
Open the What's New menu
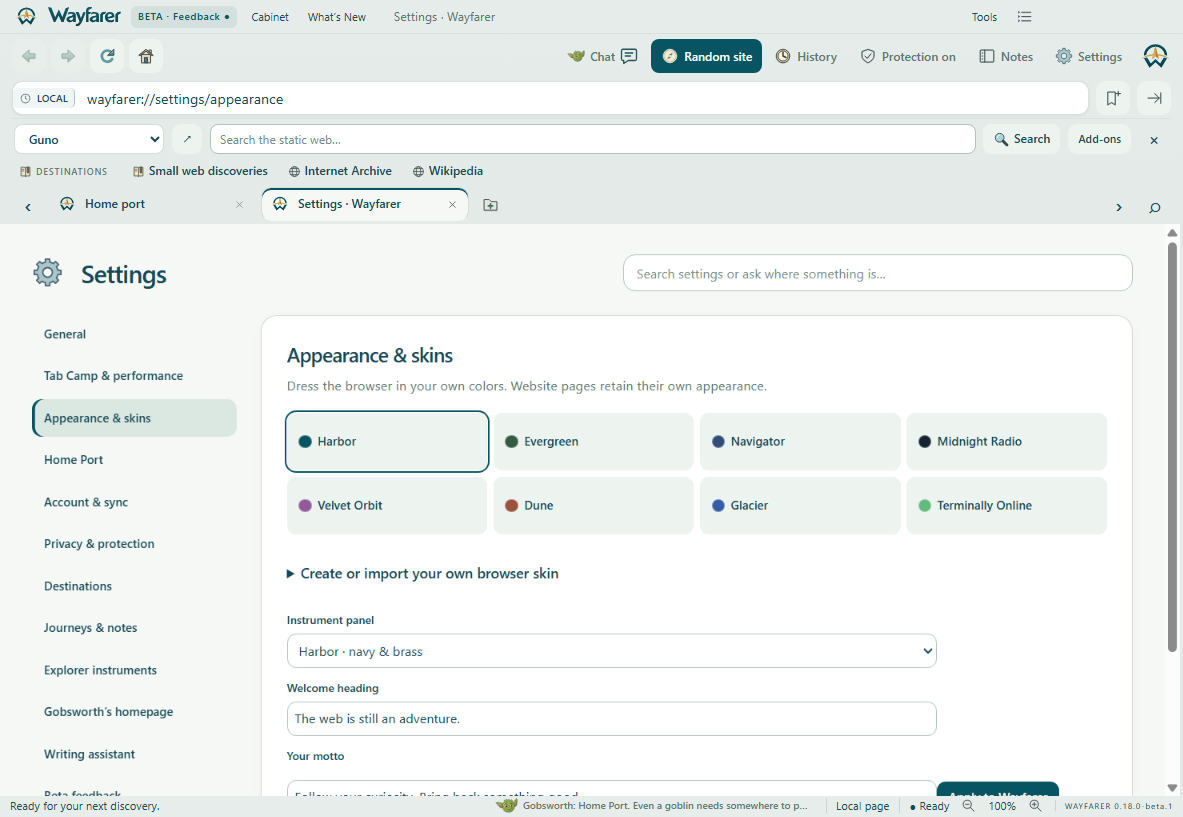coord(336,17)
